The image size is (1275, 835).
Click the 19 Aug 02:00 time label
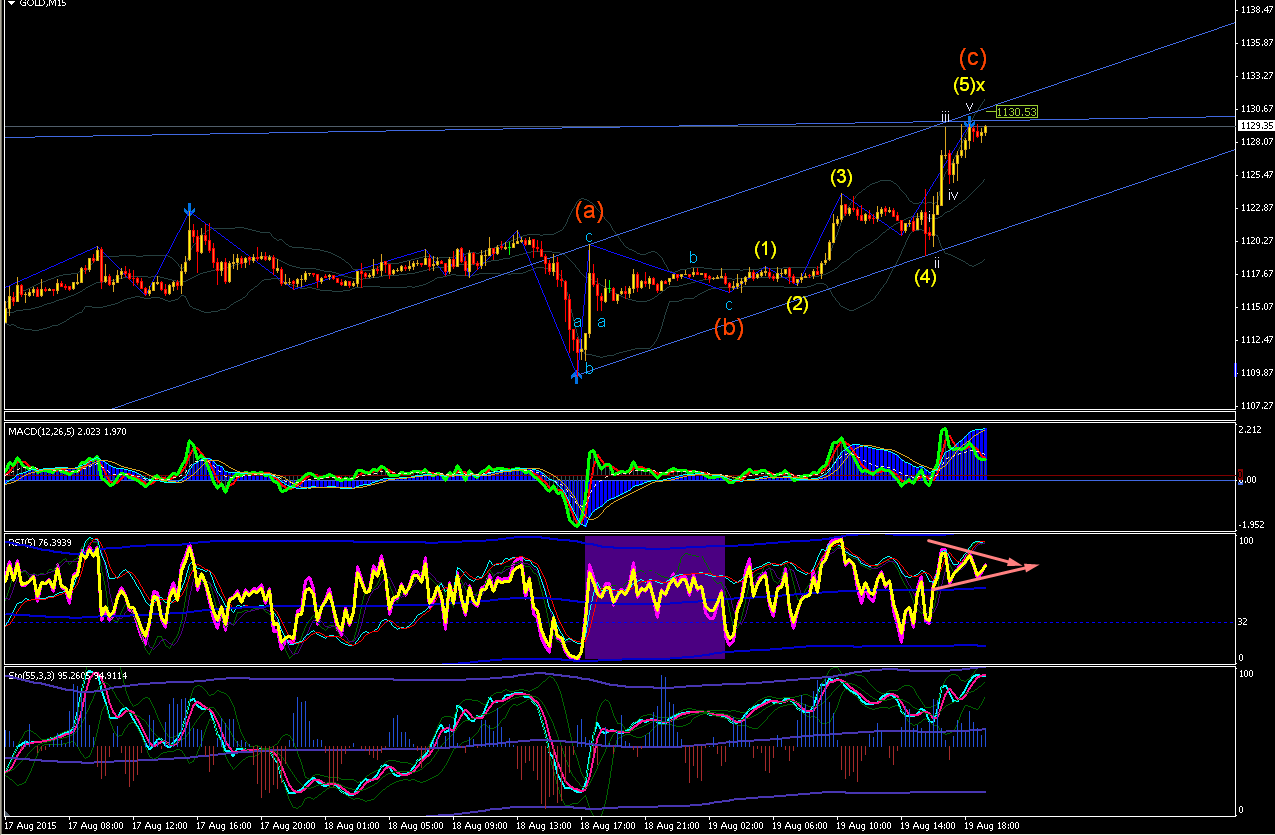coord(736,826)
